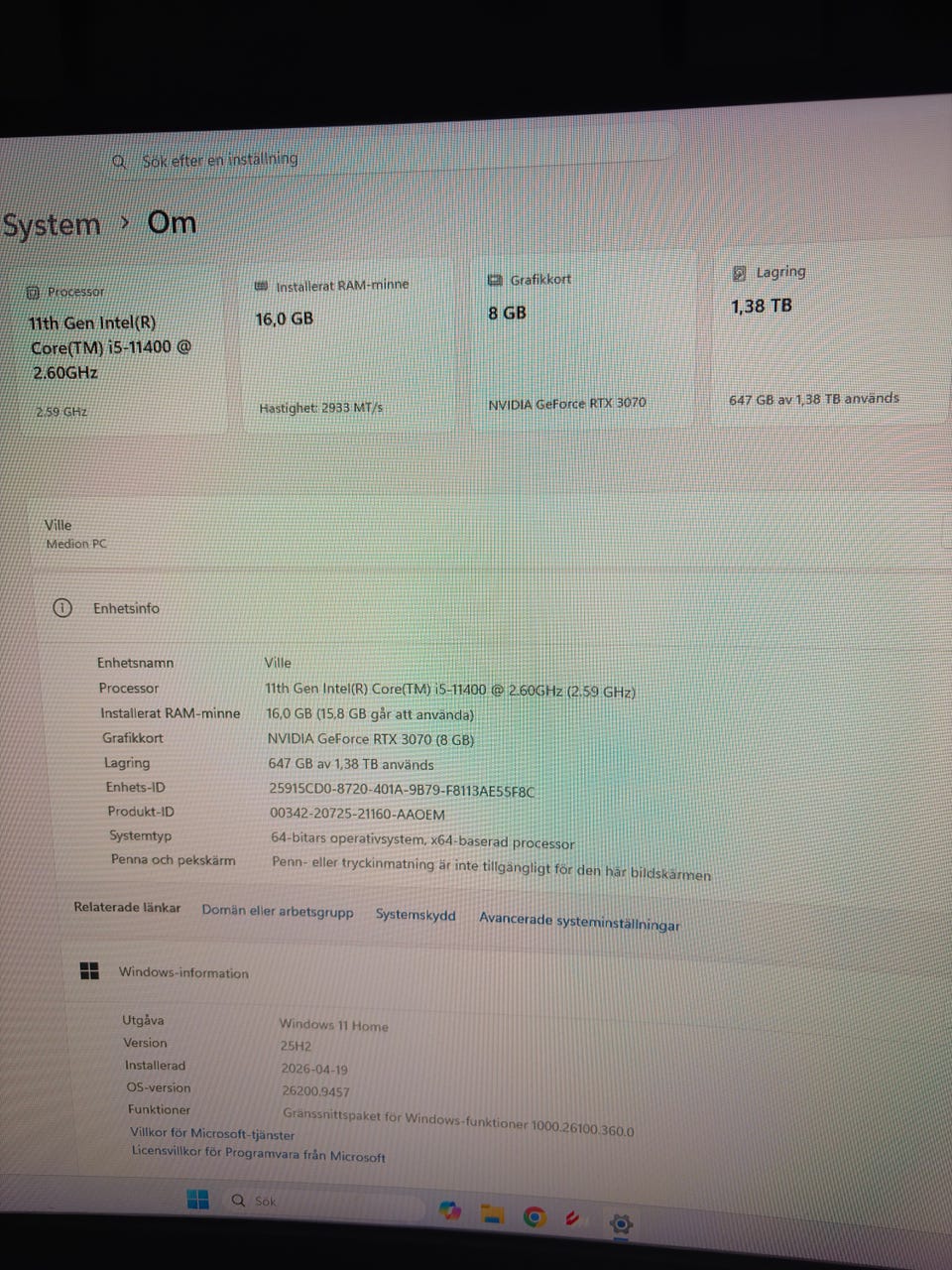Expand the Enhetsinfo section header
This screenshot has height=1270, width=952.
(491, 608)
